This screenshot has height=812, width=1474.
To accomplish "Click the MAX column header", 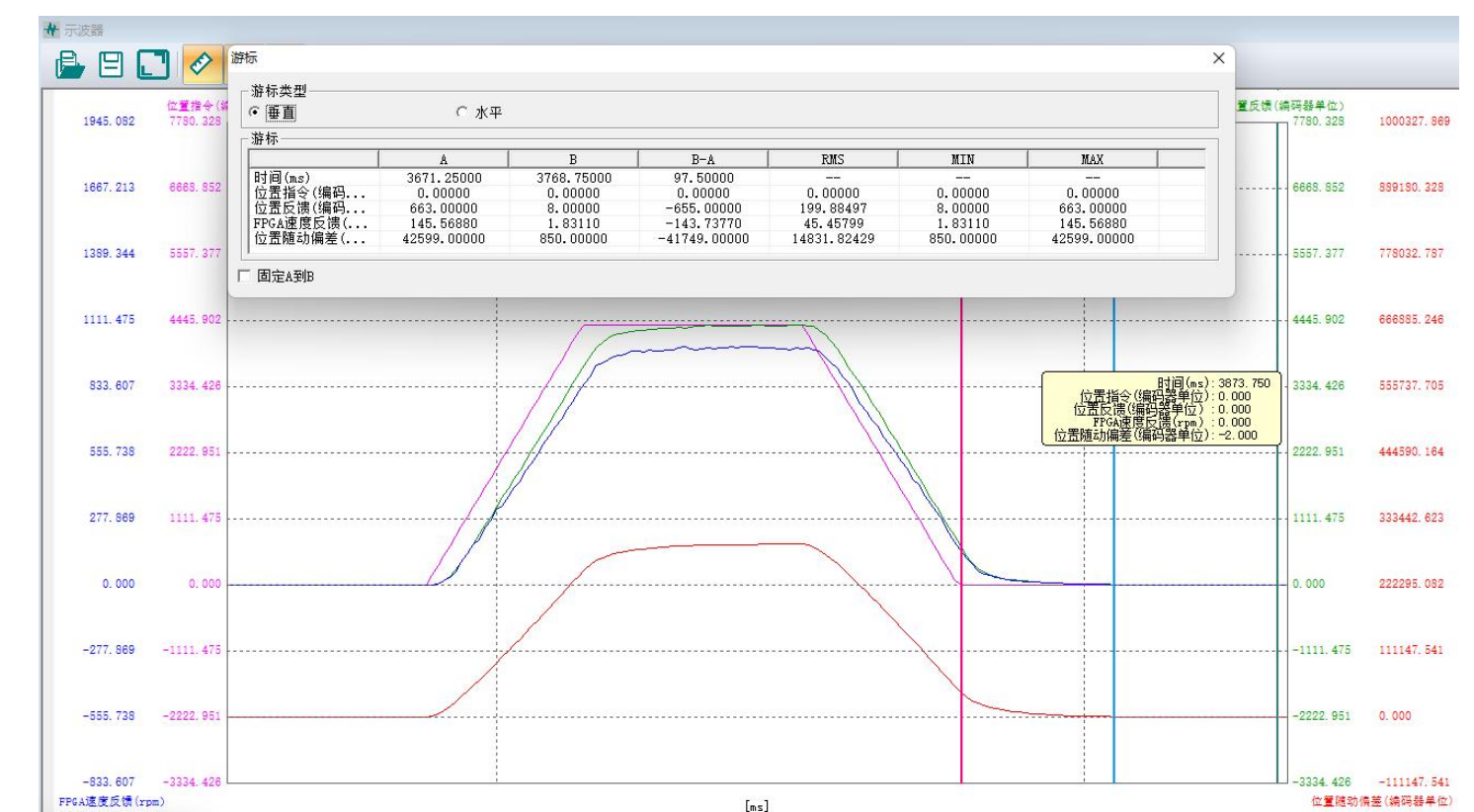I will [x=1092, y=159].
